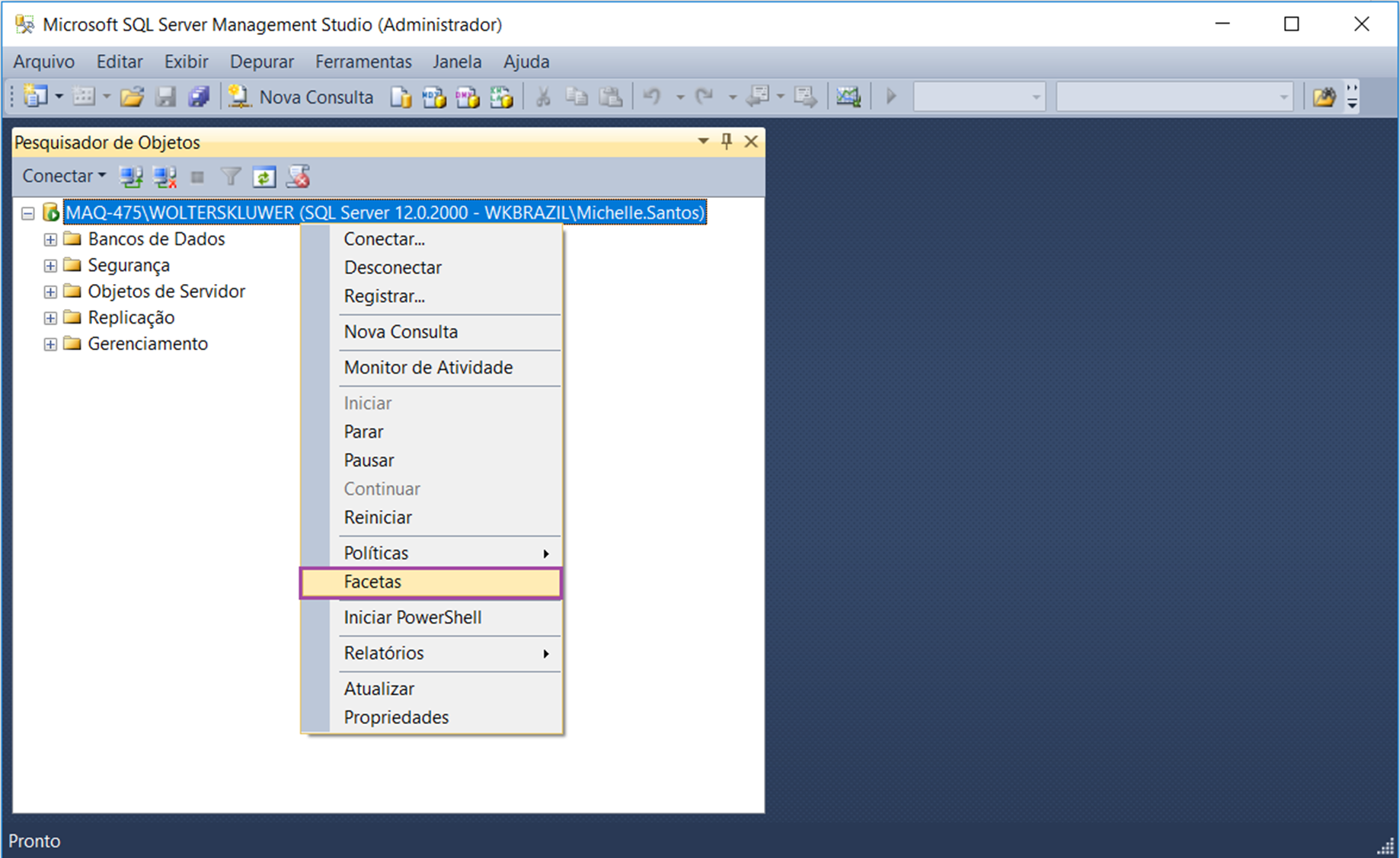This screenshot has height=858, width=1400.
Task: Choose Nova Consulta in the context menu
Action: pos(431,332)
